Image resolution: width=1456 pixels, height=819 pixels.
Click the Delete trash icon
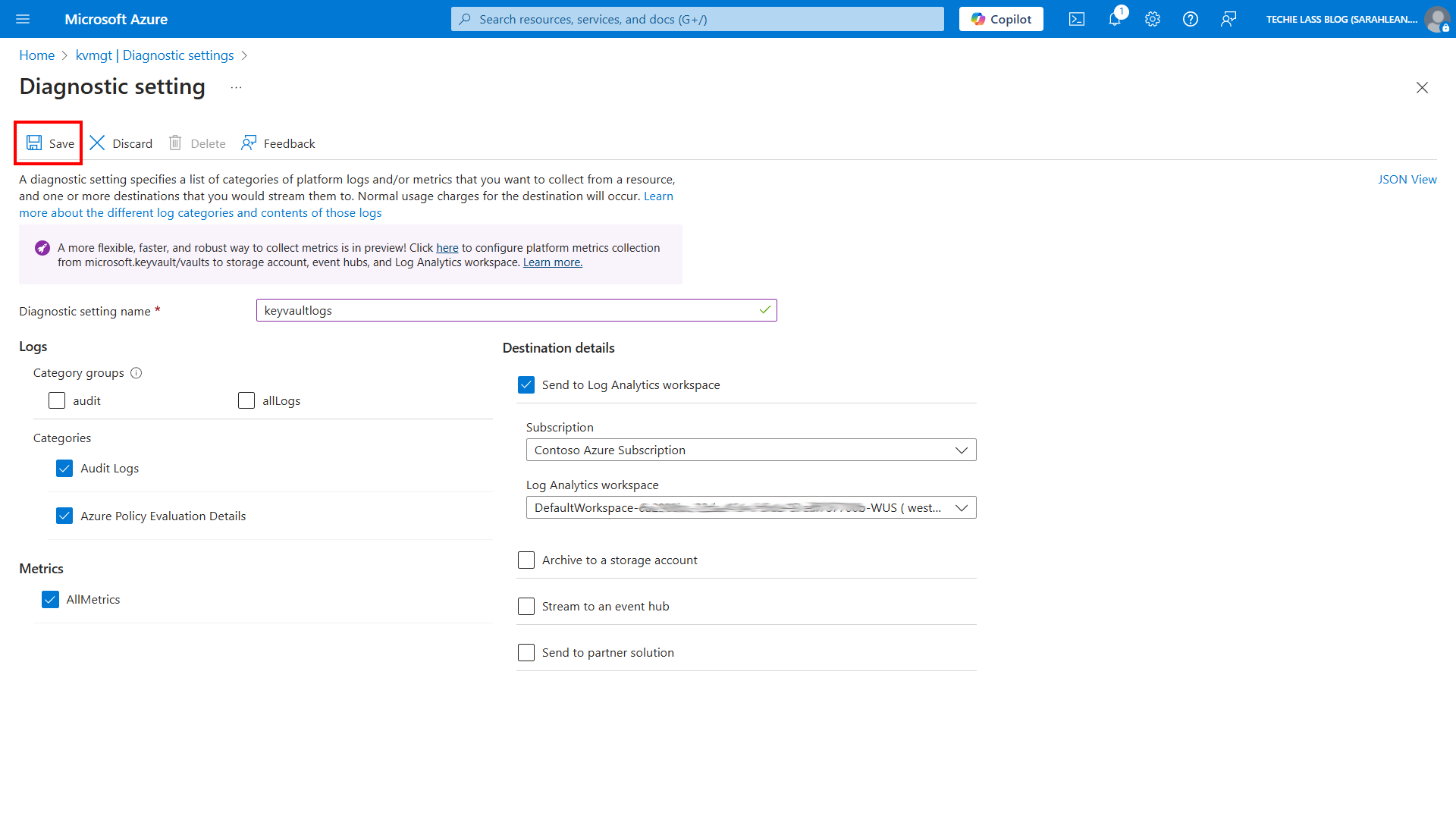pyautogui.click(x=175, y=143)
